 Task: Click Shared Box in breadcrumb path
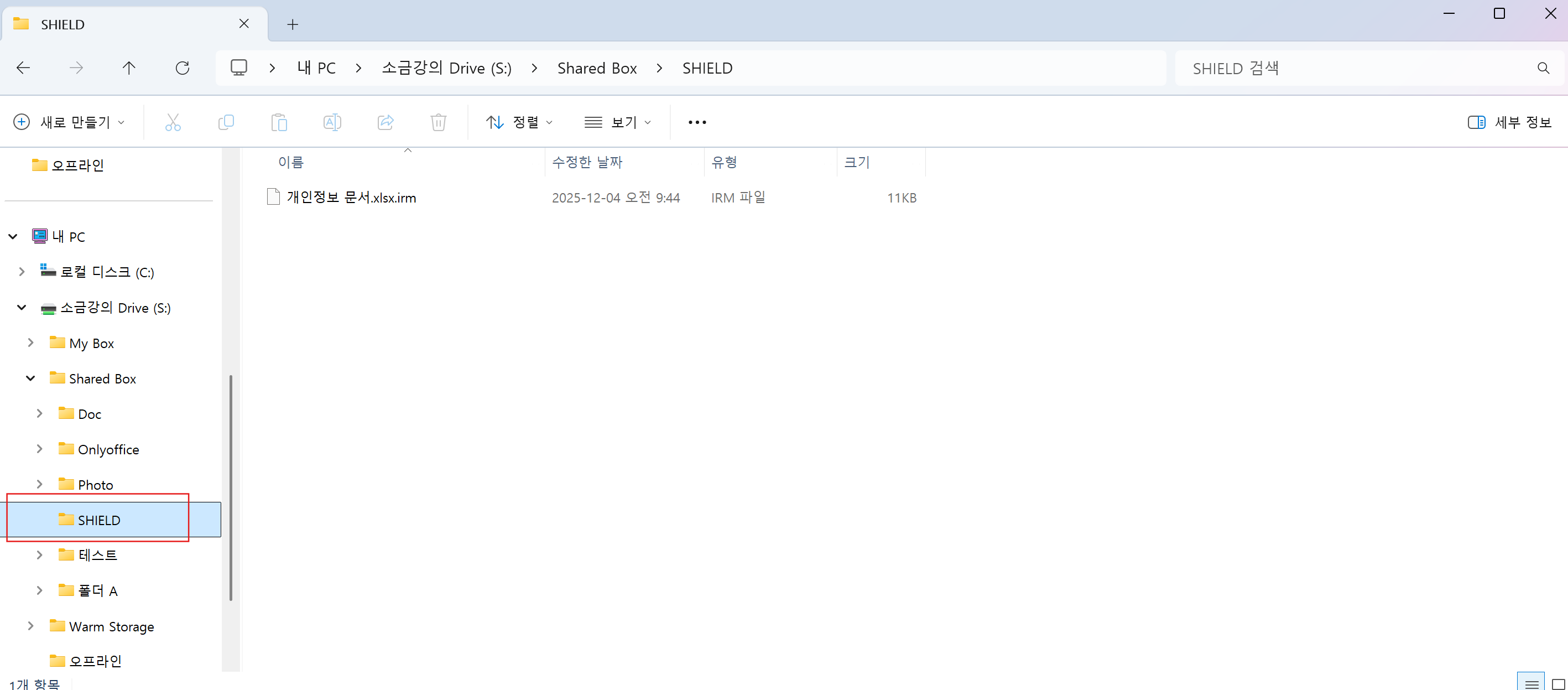pyautogui.click(x=597, y=68)
